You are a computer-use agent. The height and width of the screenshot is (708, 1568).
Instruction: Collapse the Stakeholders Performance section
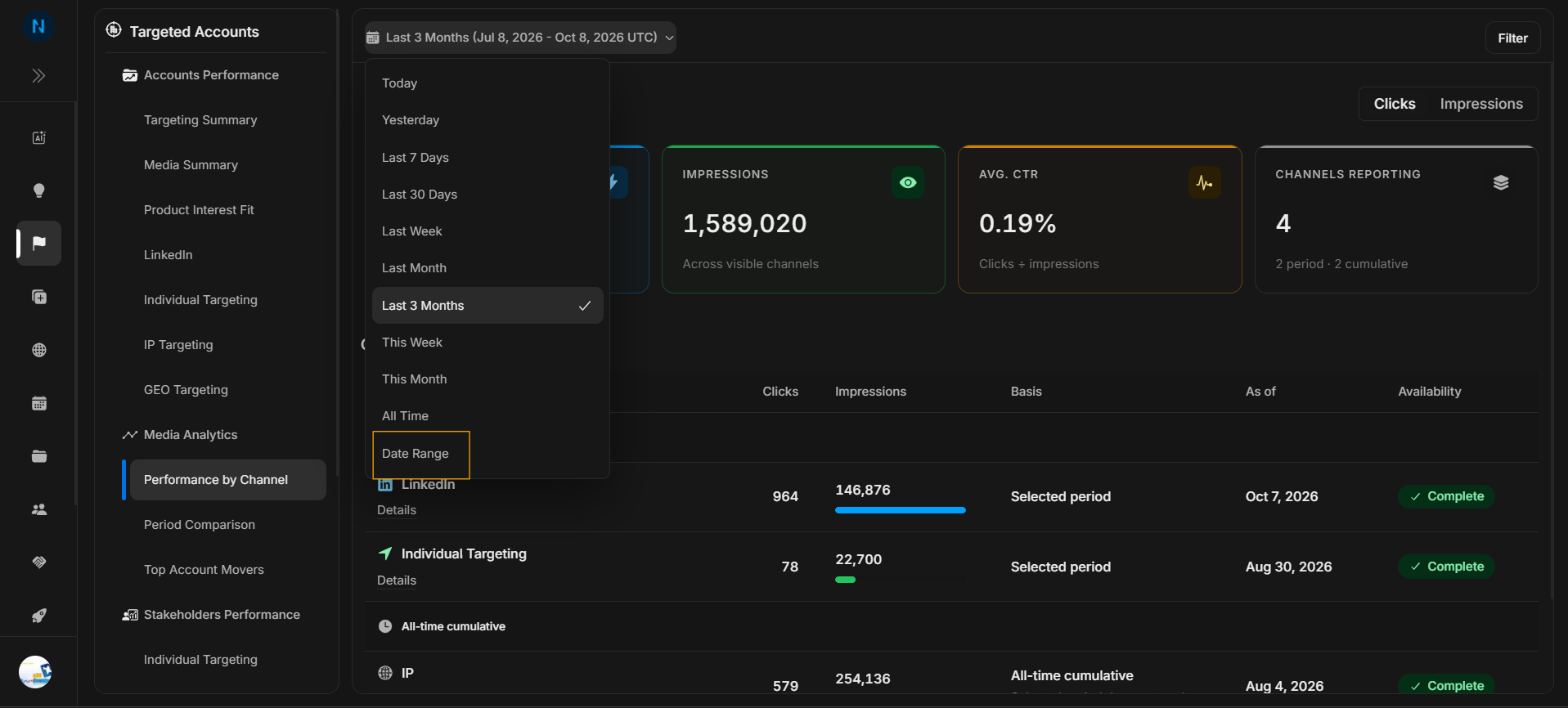(x=222, y=615)
